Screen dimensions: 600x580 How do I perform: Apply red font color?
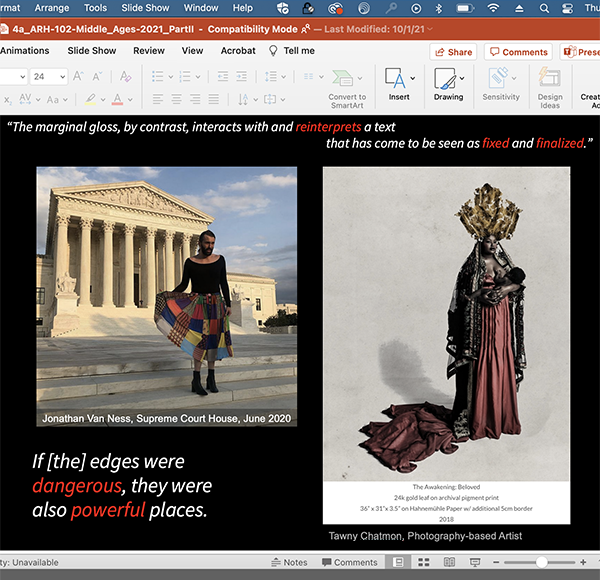click(x=117, y=99)
